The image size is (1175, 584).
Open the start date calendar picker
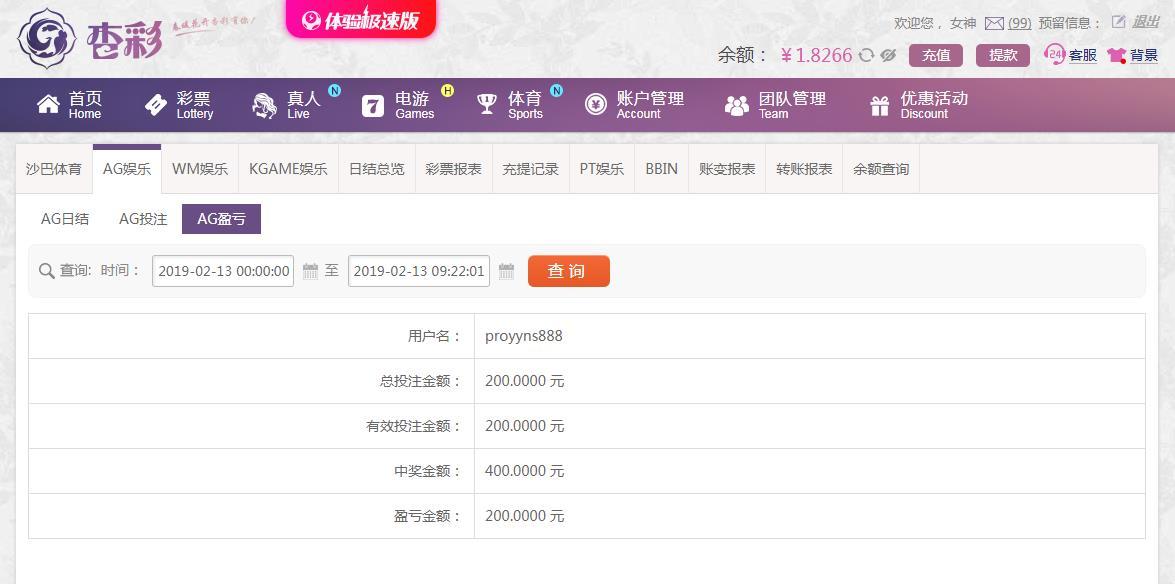coord(310,271)
